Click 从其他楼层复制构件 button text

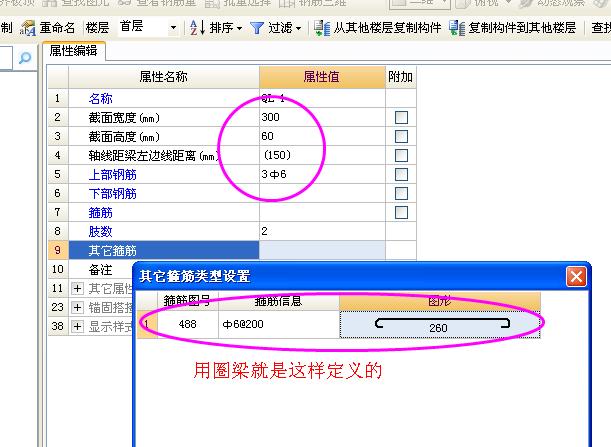(387, 28)
